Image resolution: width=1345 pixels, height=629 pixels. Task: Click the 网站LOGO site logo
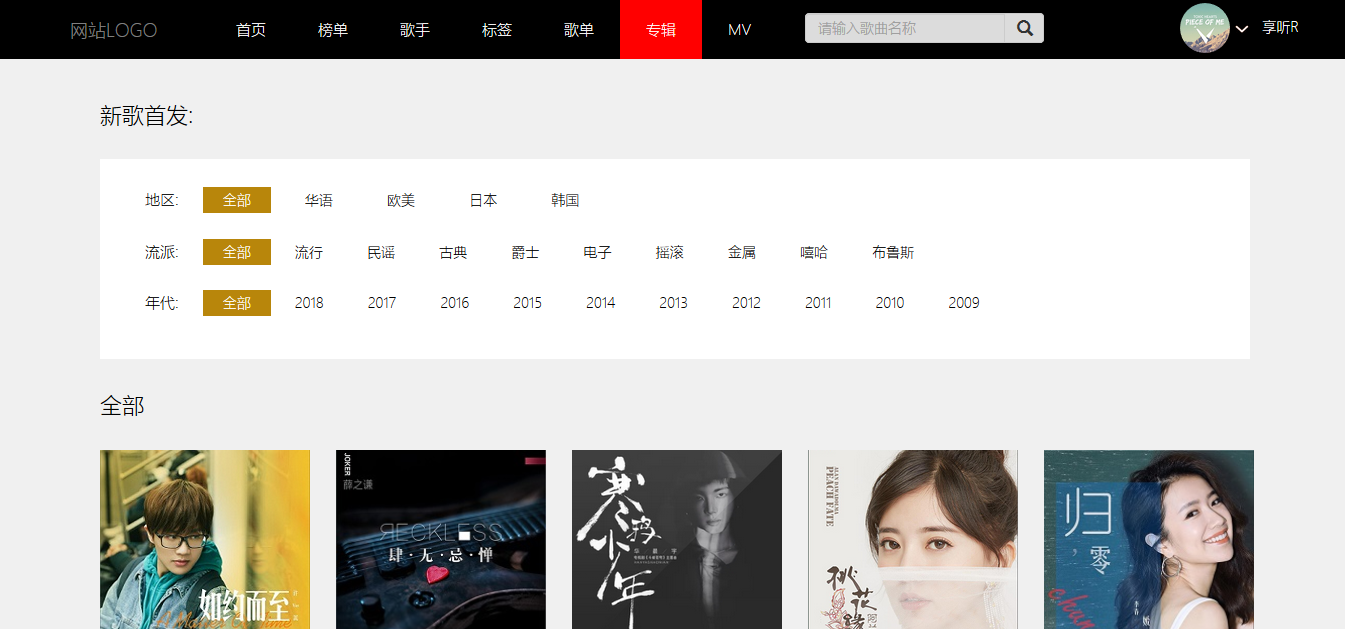coord(114,30)
